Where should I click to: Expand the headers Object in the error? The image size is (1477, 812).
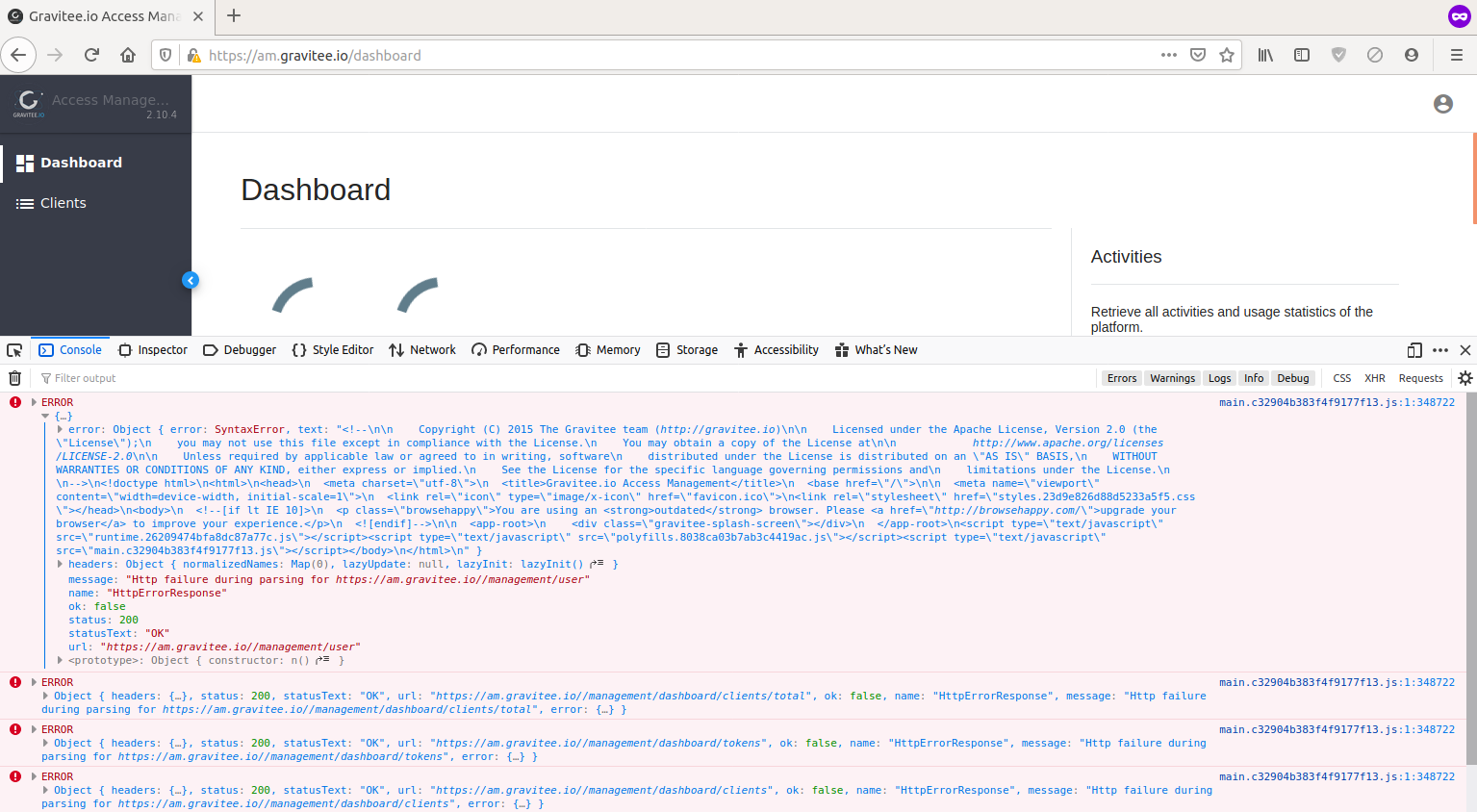point(58,564)
